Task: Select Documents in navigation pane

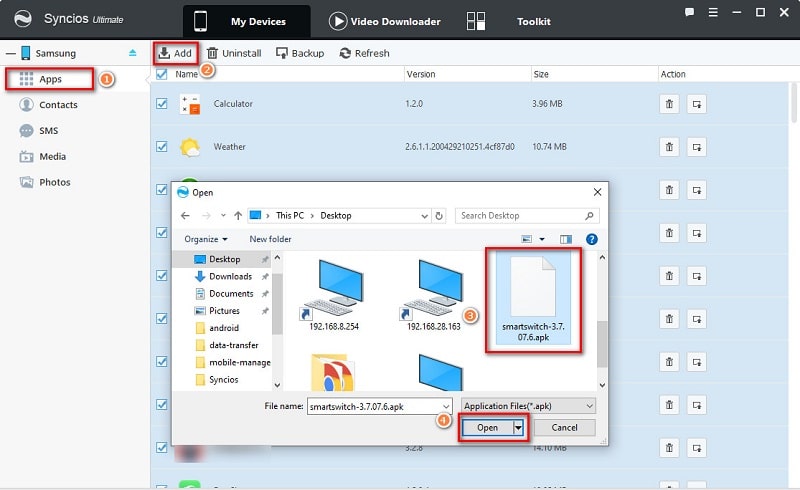Action: tap(231, 293)
